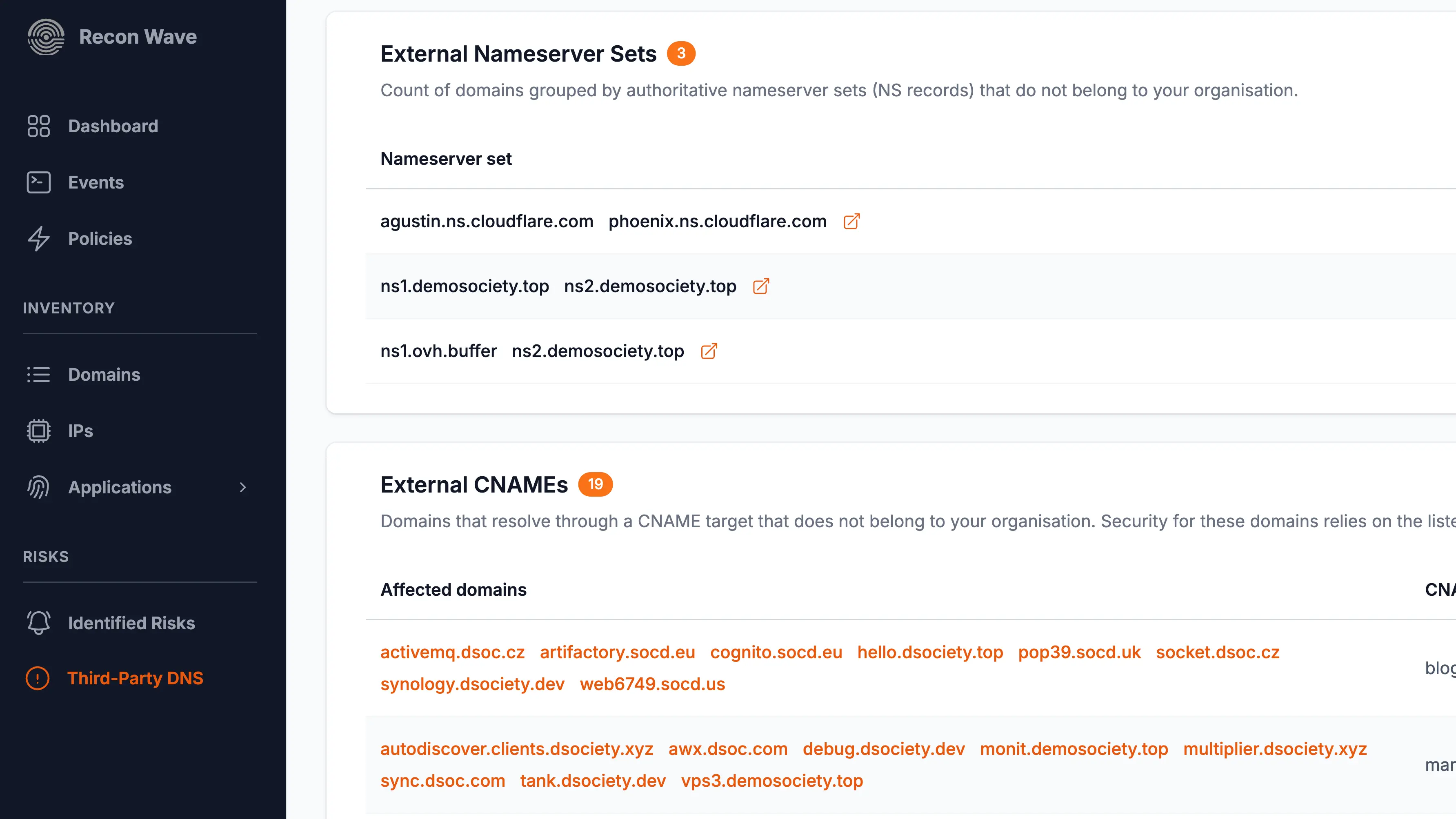Open hello.dsociety.top domain link

pyautogui.click(x=930, y=652)
